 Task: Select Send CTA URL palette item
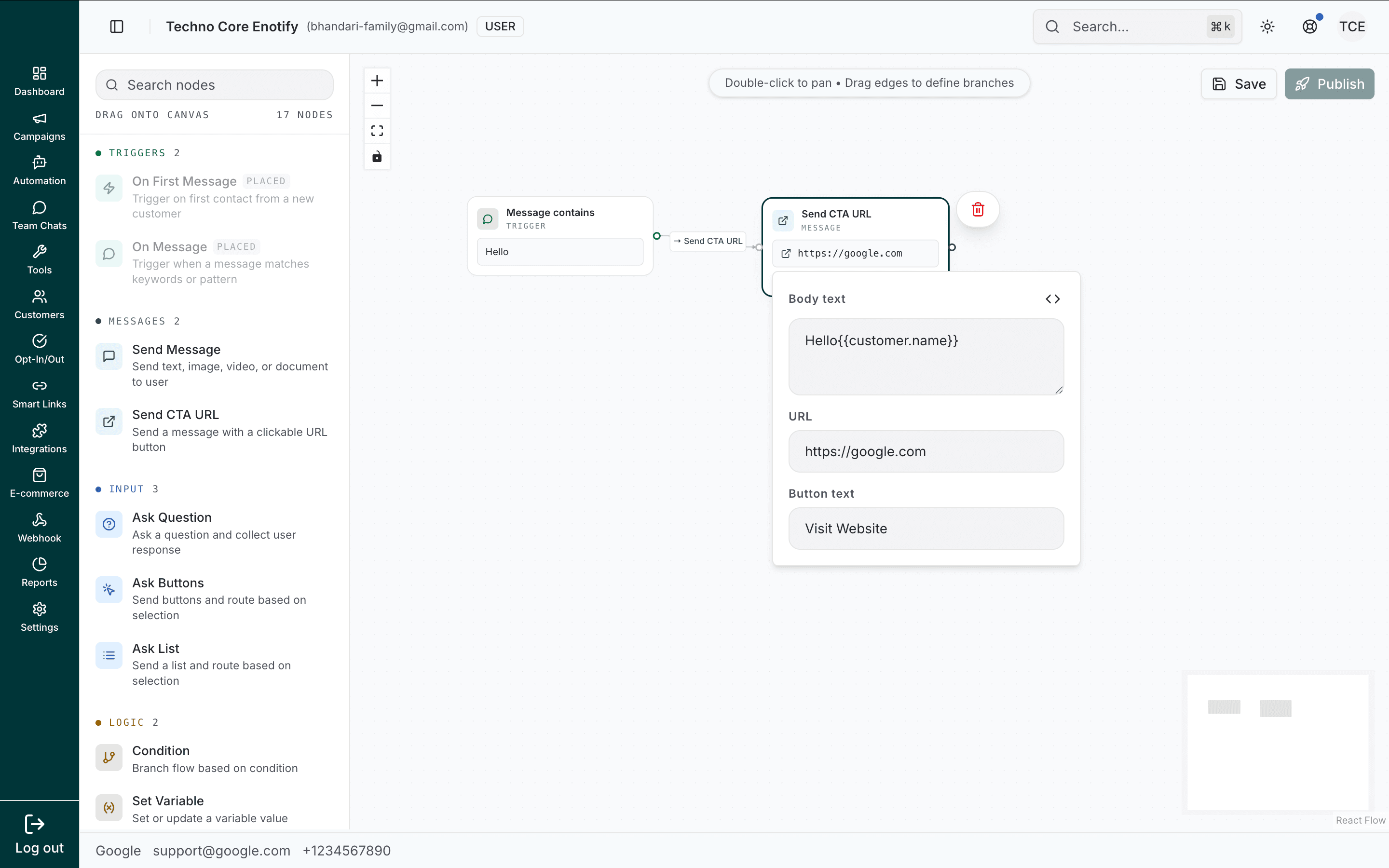click(214, 431)
